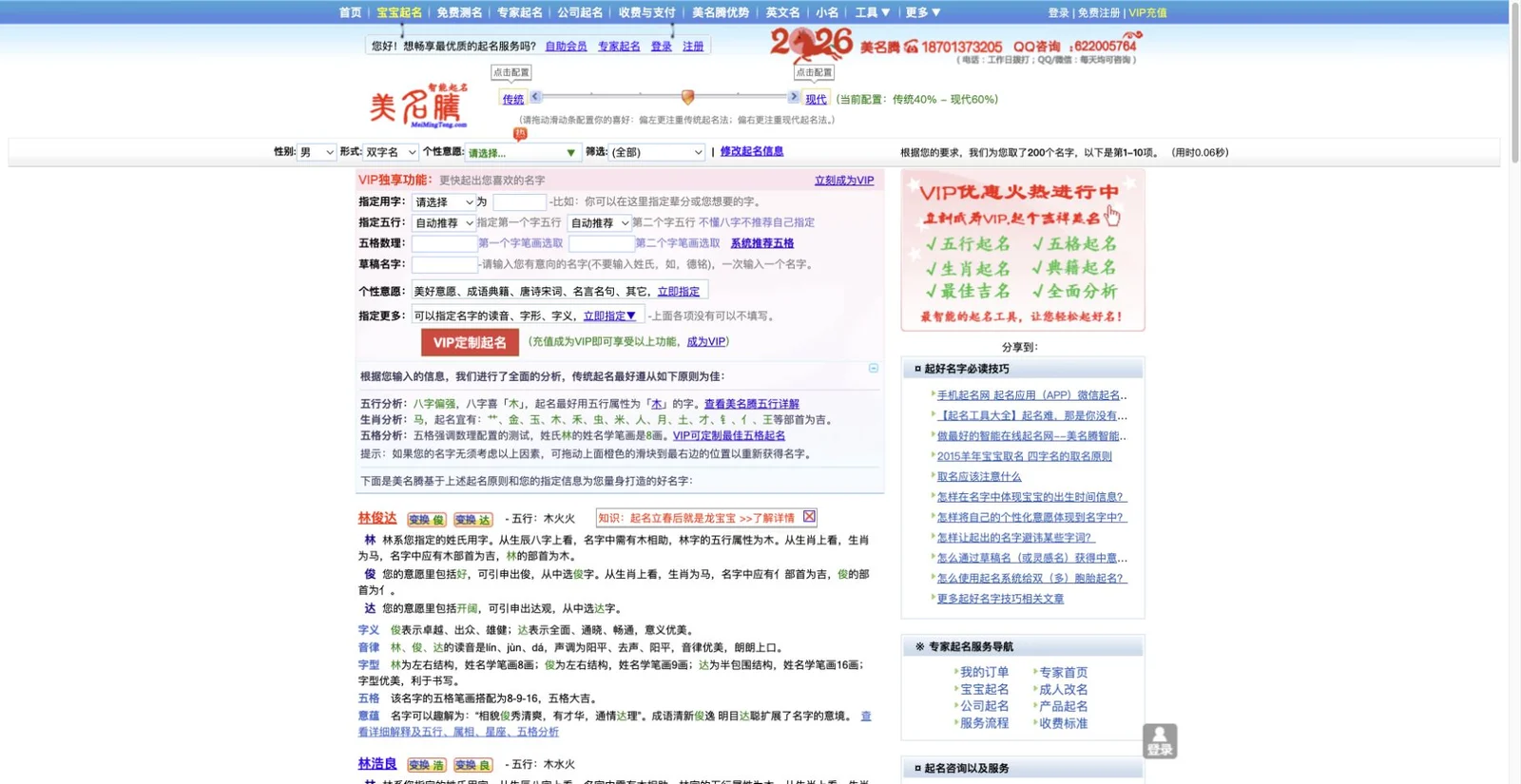The height and width of the screenshot is (784, 1521).
Task: Click the 取名应该注意什么 article link
Action: (979, 477)
